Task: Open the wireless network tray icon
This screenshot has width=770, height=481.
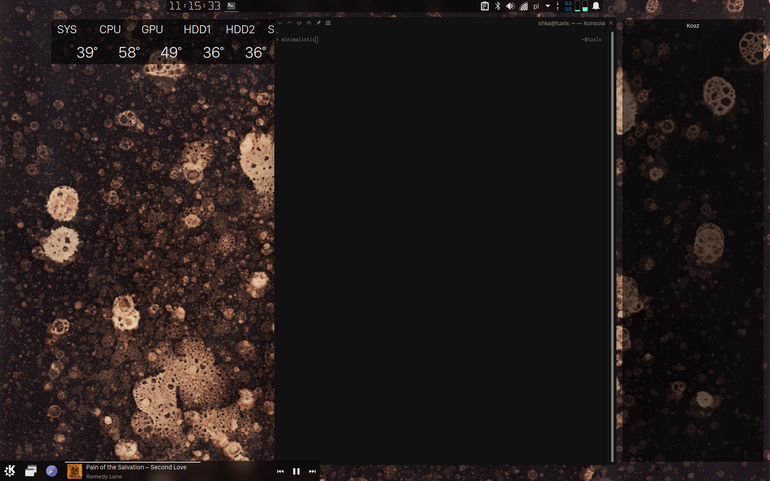Action: point(523,6)
